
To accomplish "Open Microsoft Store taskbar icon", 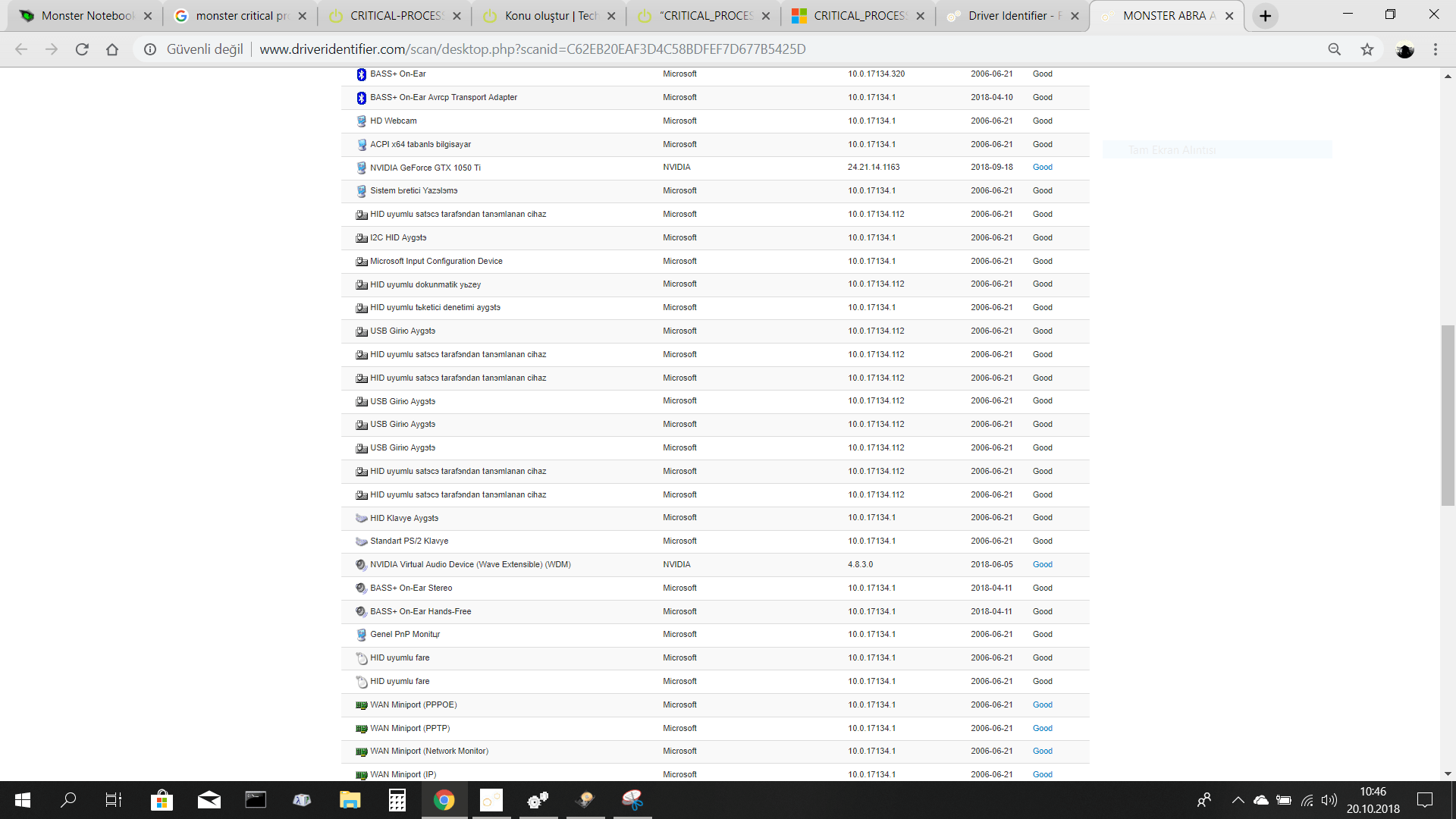I will click(x=162, y=799).
